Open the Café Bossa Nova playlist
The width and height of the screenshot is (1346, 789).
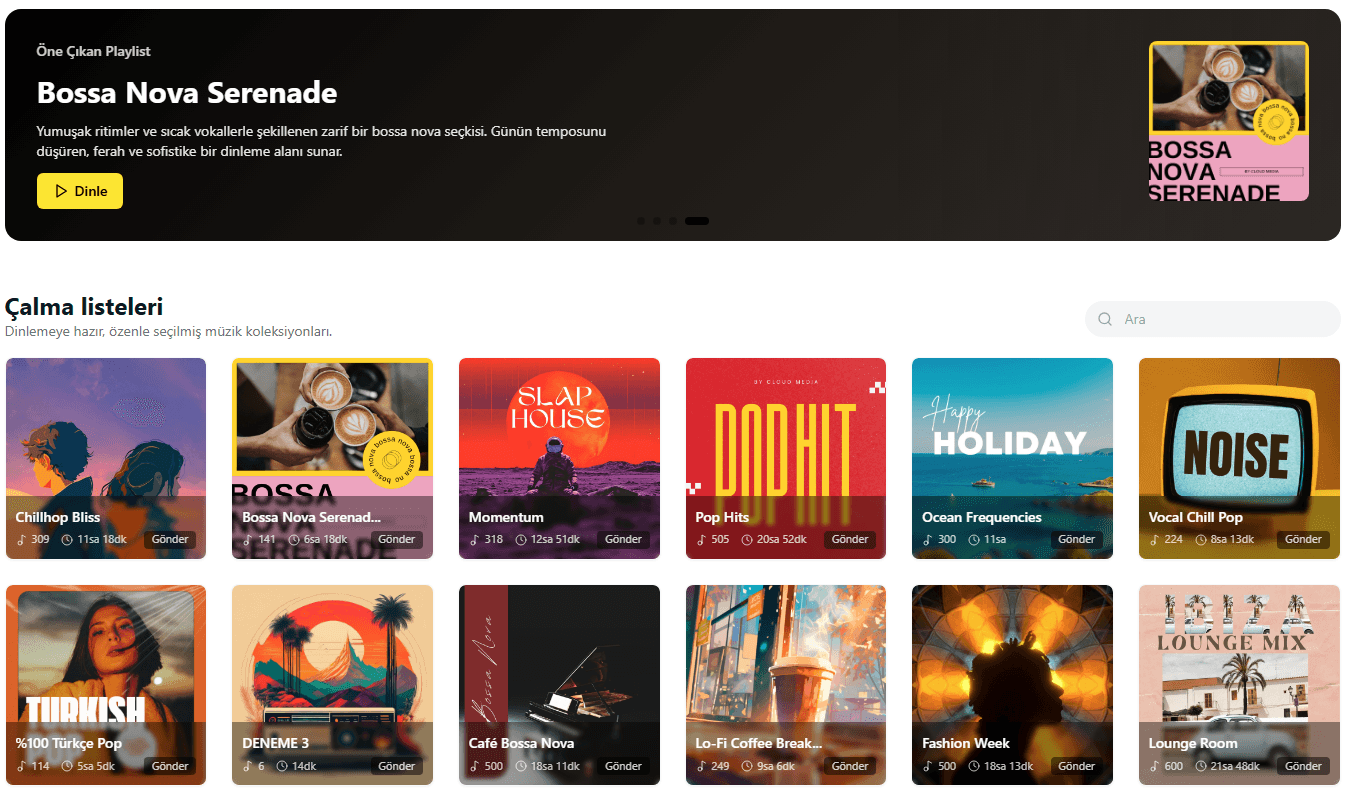click(x=559, y=685)
